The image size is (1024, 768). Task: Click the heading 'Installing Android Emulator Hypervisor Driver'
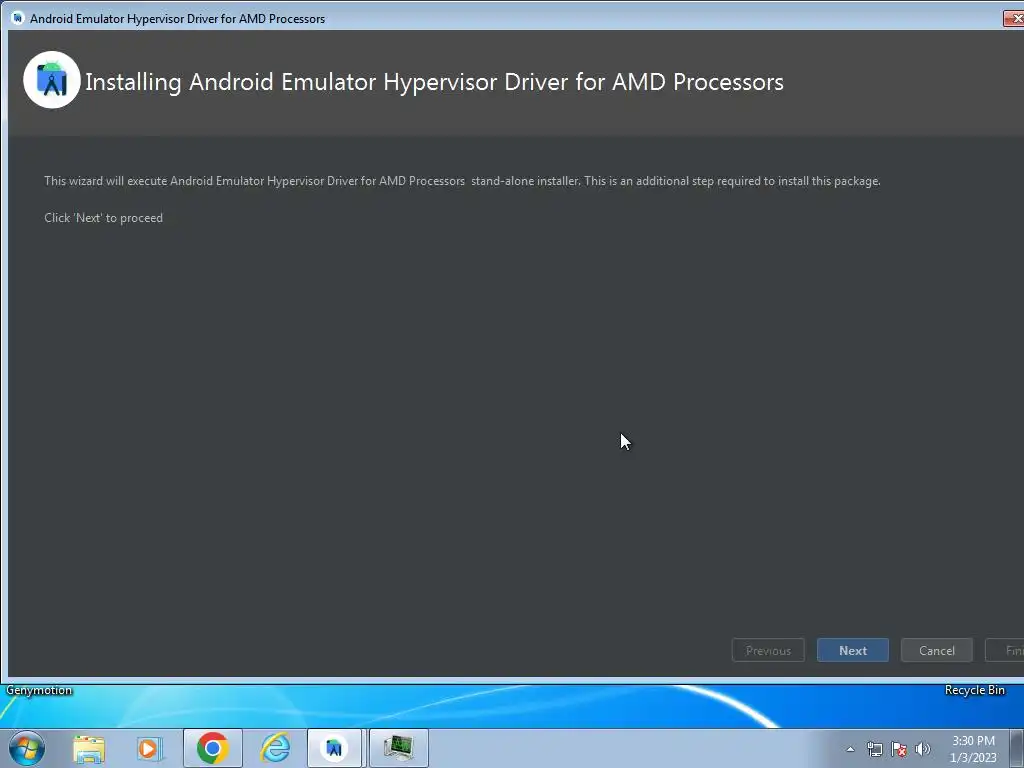[434, 82]
